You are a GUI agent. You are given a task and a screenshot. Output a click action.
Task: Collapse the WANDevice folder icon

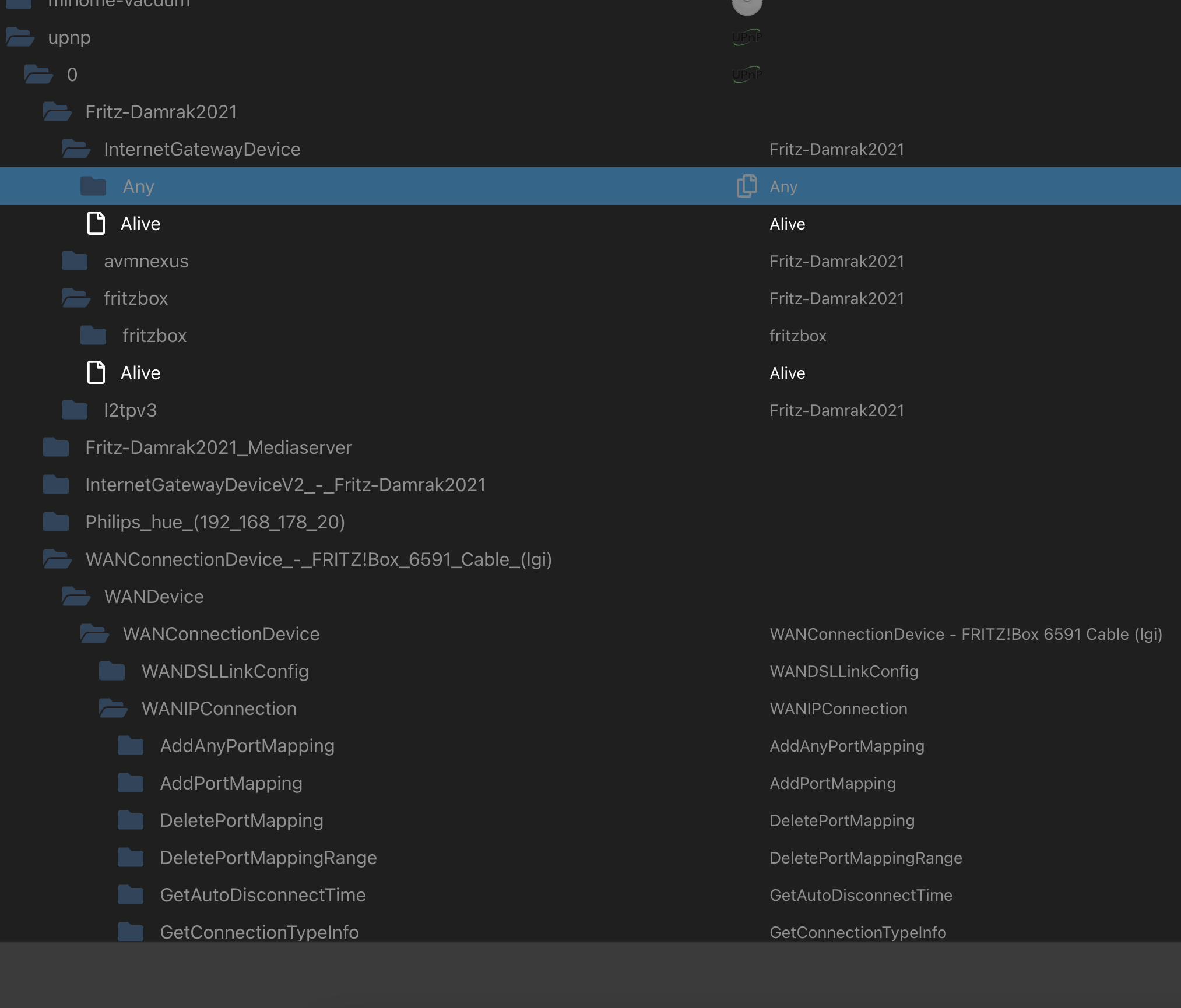coord(76,597)
